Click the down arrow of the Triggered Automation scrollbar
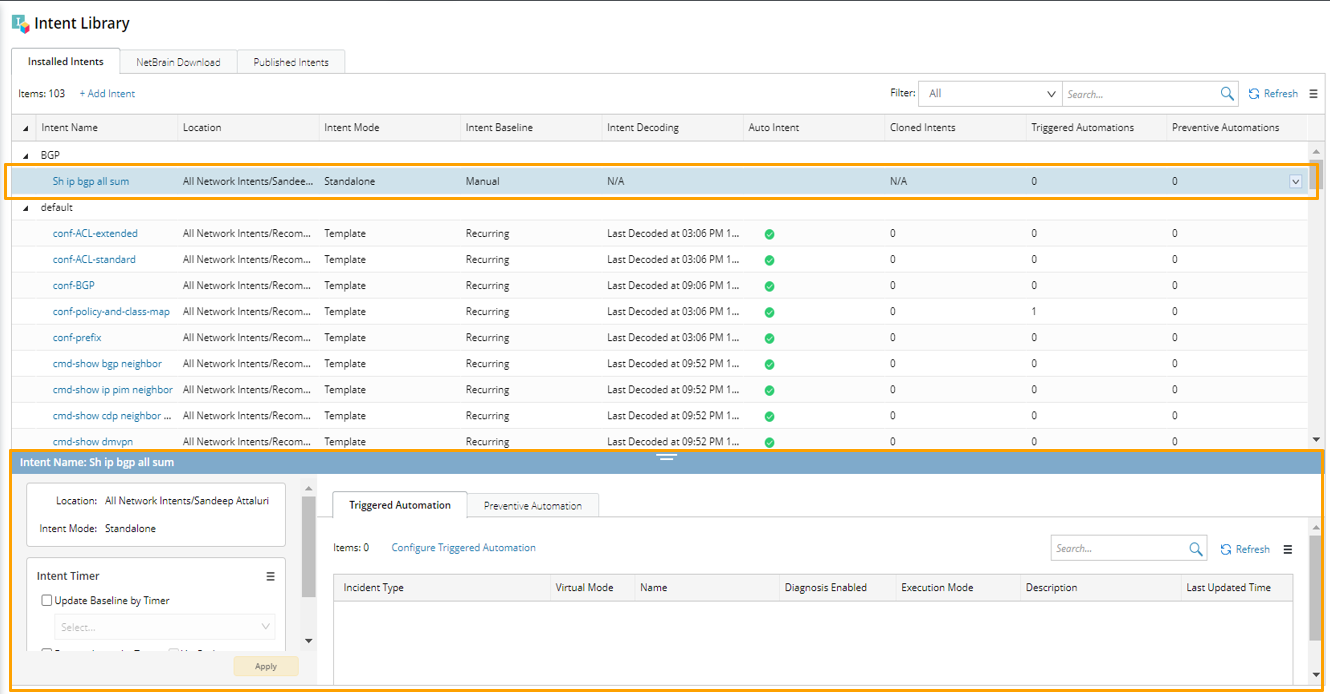This screenshot has height=694, width=1330. [1315, 676]
